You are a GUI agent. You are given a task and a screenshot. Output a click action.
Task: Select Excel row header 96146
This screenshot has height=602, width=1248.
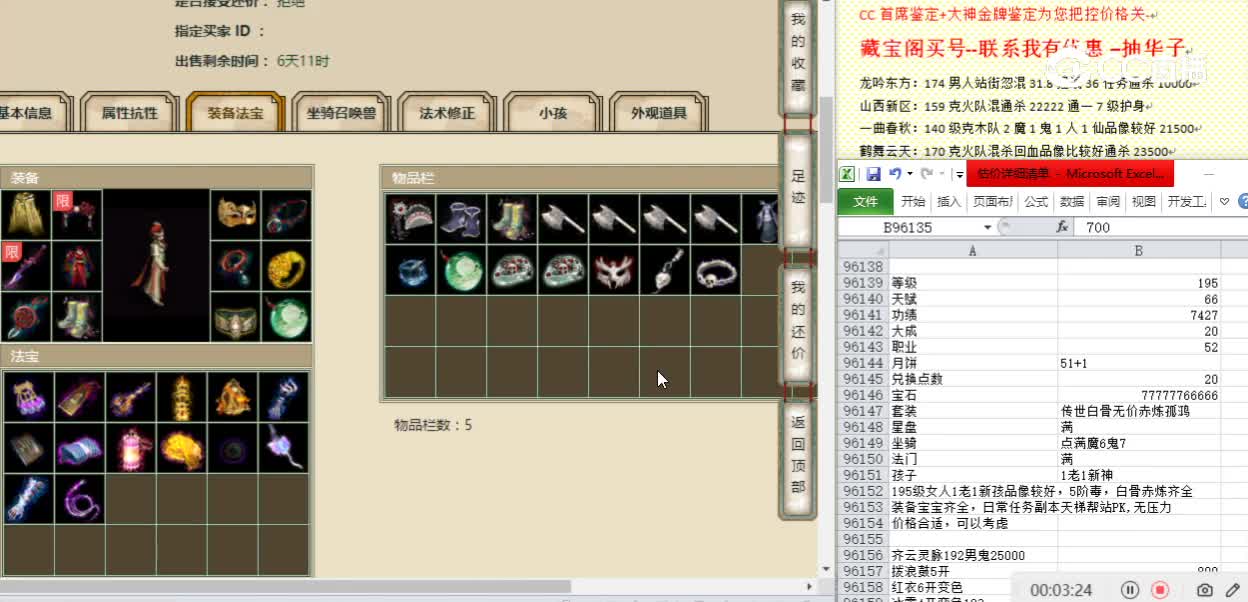coord(863,396)
